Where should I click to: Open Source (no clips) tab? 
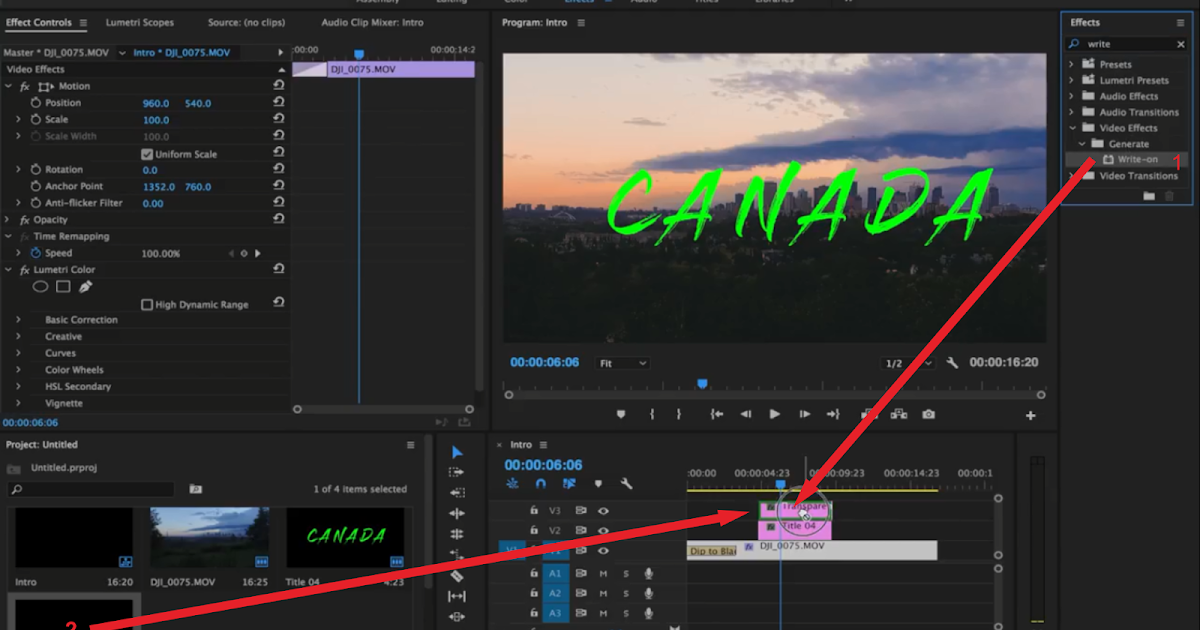tap(247, 22)
